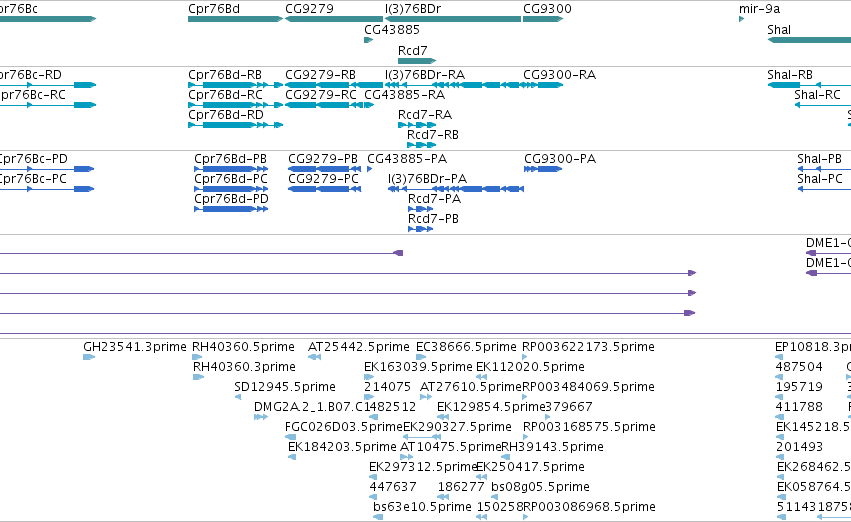Select the Rcd7-PB protein glyph
The image size is (851, 522).
[421, 229]
